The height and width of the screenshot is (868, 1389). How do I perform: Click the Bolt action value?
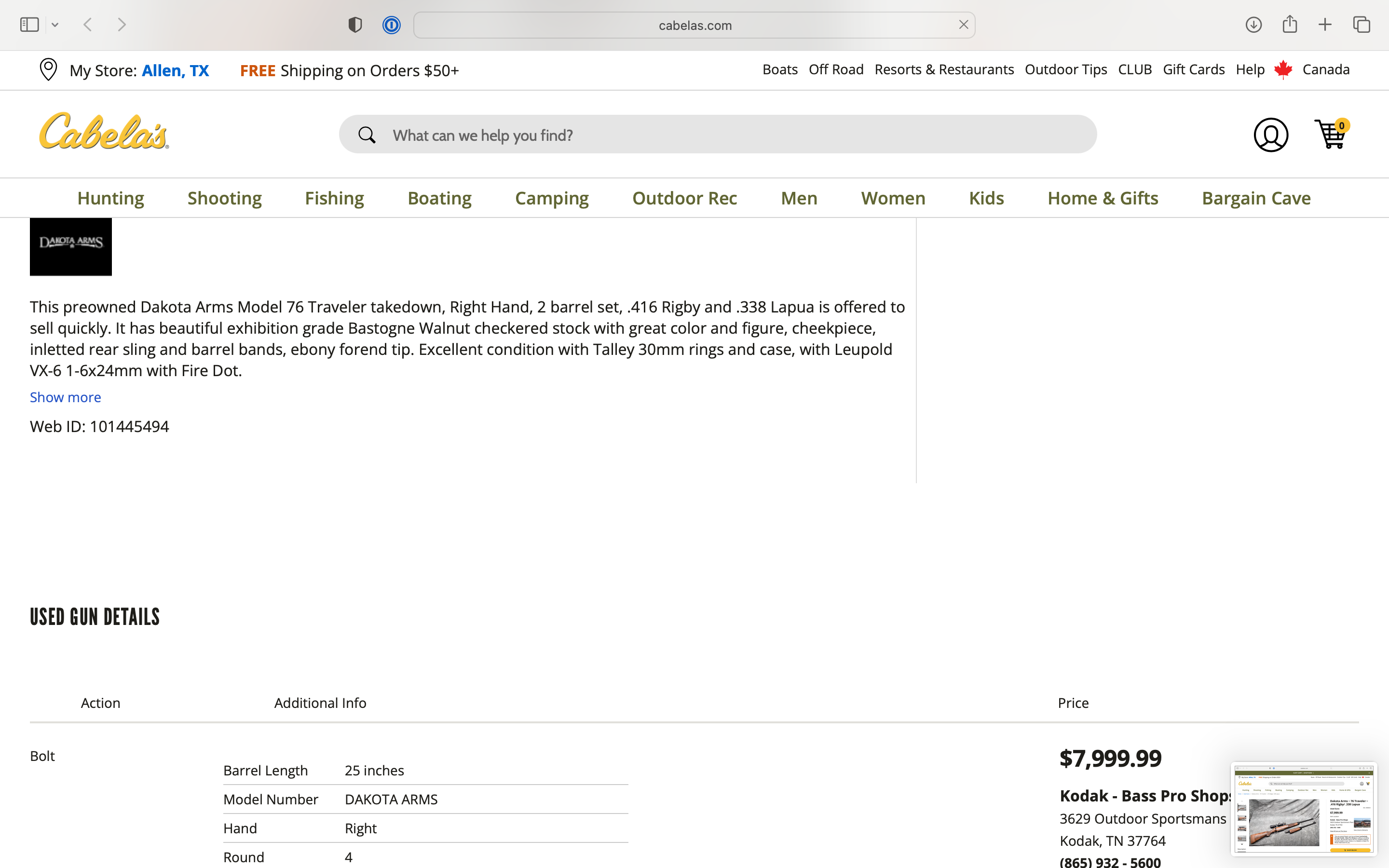tap(42, 756)
